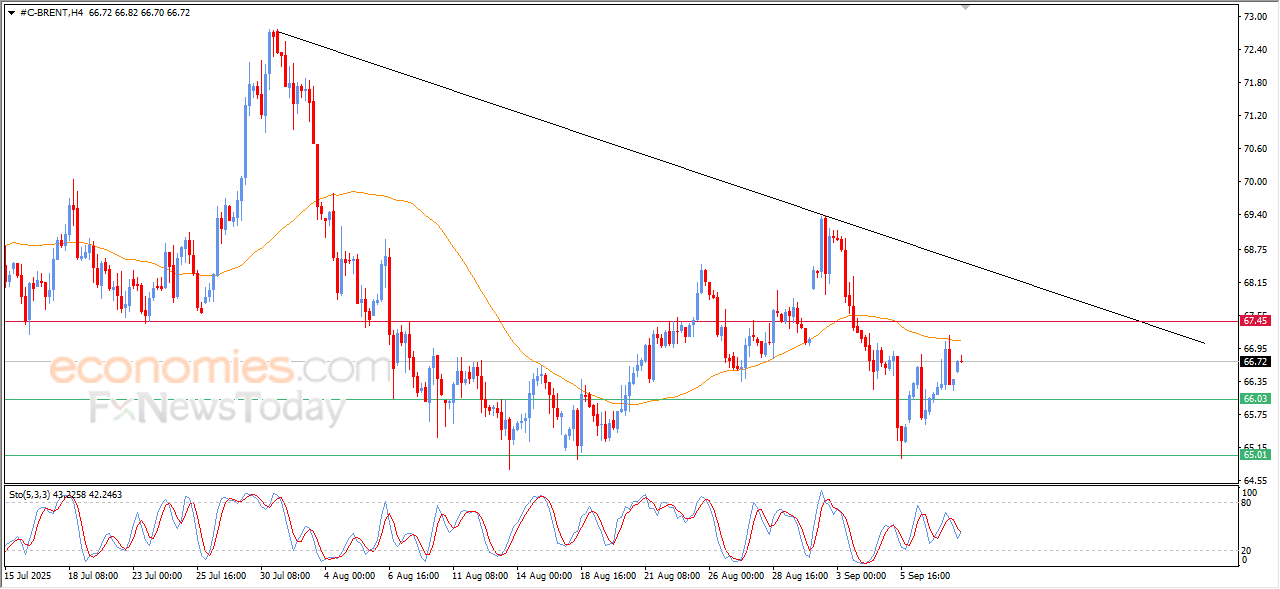This screenshot has width=1280, height=589.
Task: Select the green 66.03 price level tag
Action: pos(1255,400)
